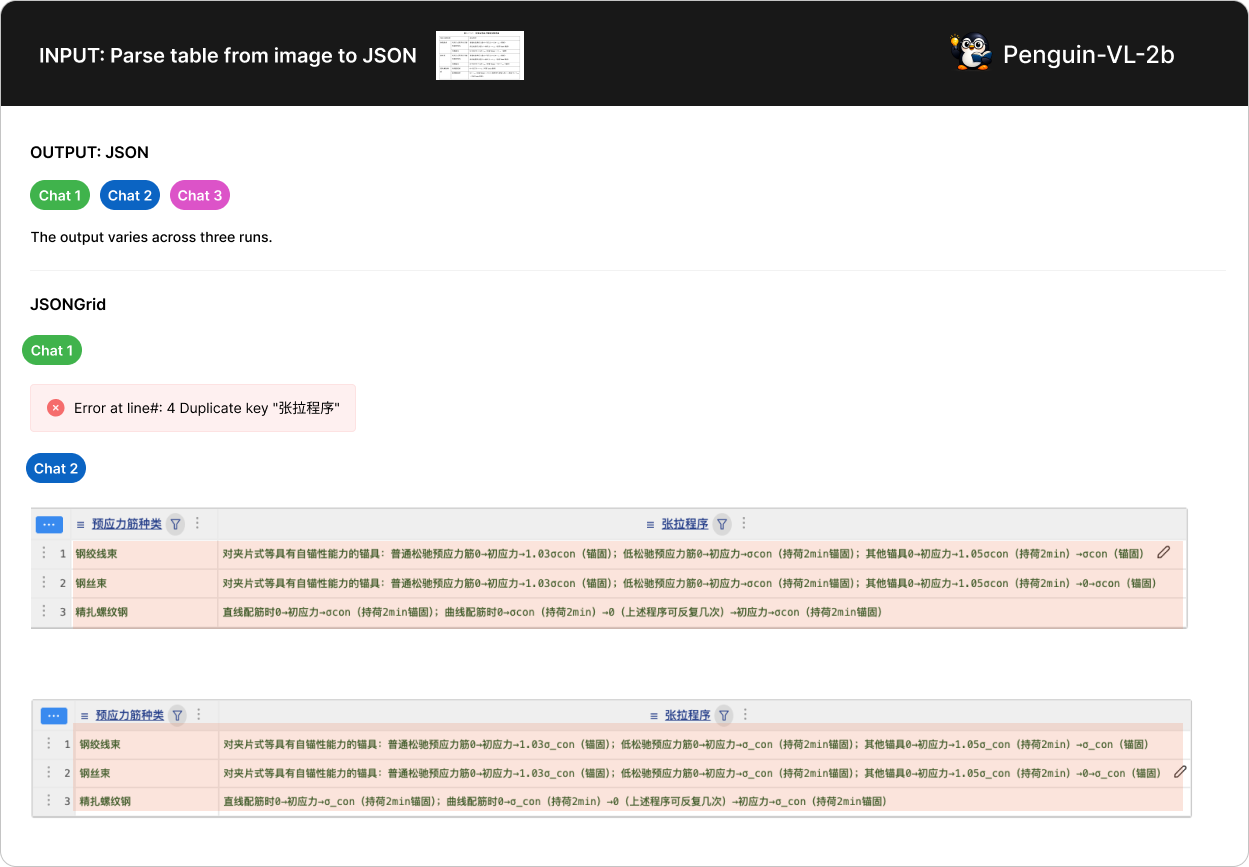The height and width of the screenshot is (867, 1249).
Task: Click 张拉程序 header link in lower grid
Action: pyautogui.click(x=687, y=715)
